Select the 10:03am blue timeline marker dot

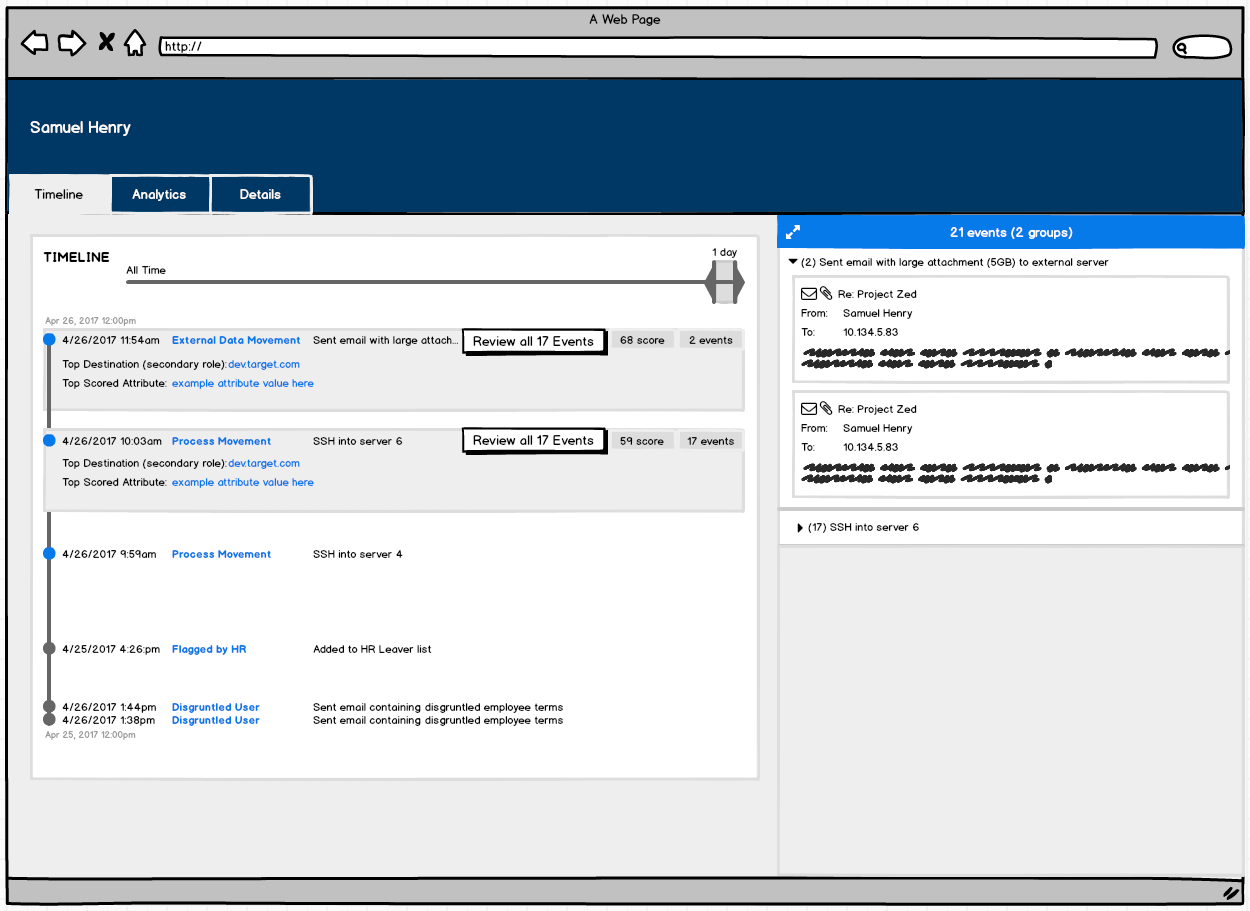coord(49,440)
